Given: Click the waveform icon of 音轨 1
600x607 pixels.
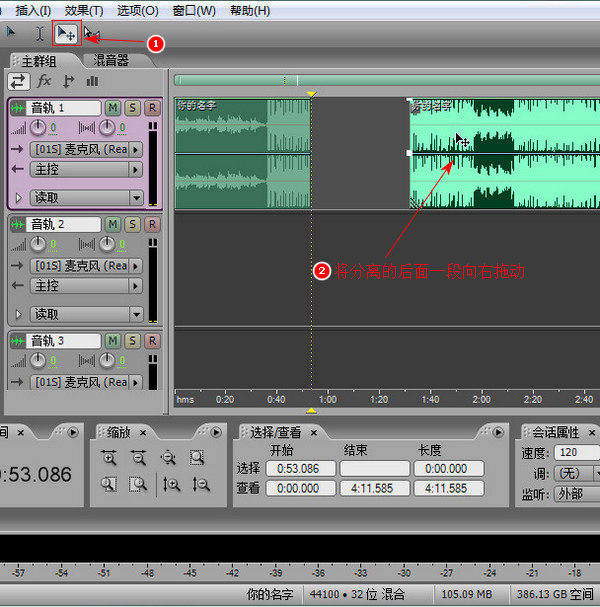Looking at the screenshot, I should point(18,108).
